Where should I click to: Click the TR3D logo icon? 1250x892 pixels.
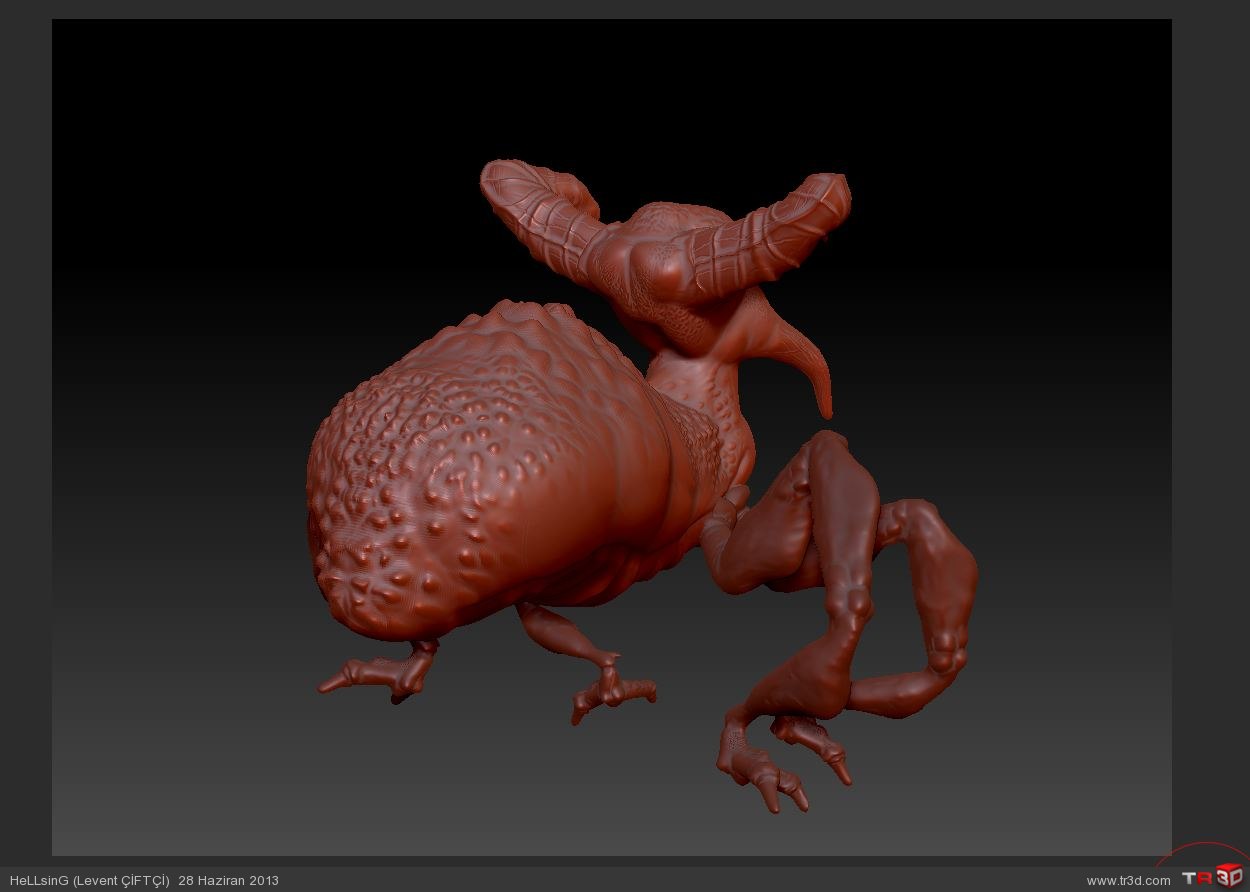point(1212,878)
